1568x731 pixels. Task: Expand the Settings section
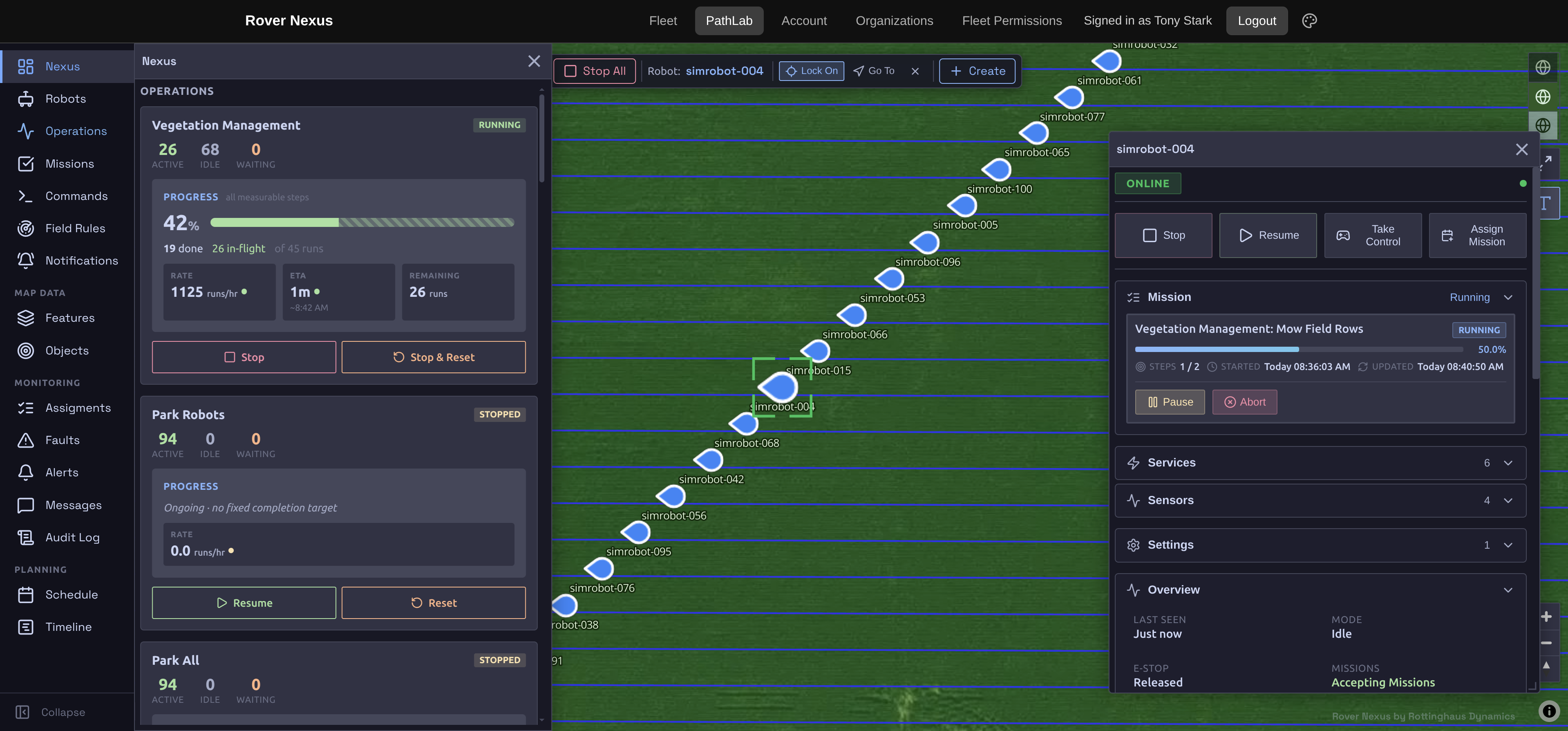click(x=1320, y=545)
